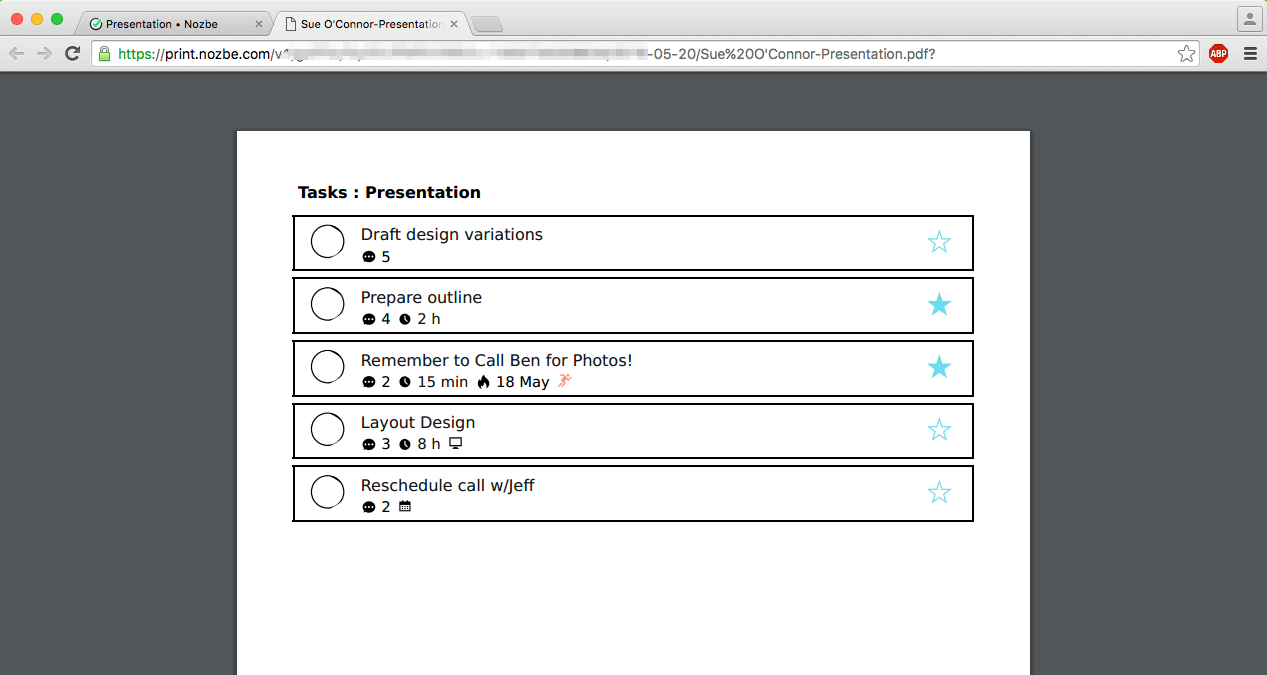Open the Chrome hamburger menu
The image size is (1267, 675).
1250,54
